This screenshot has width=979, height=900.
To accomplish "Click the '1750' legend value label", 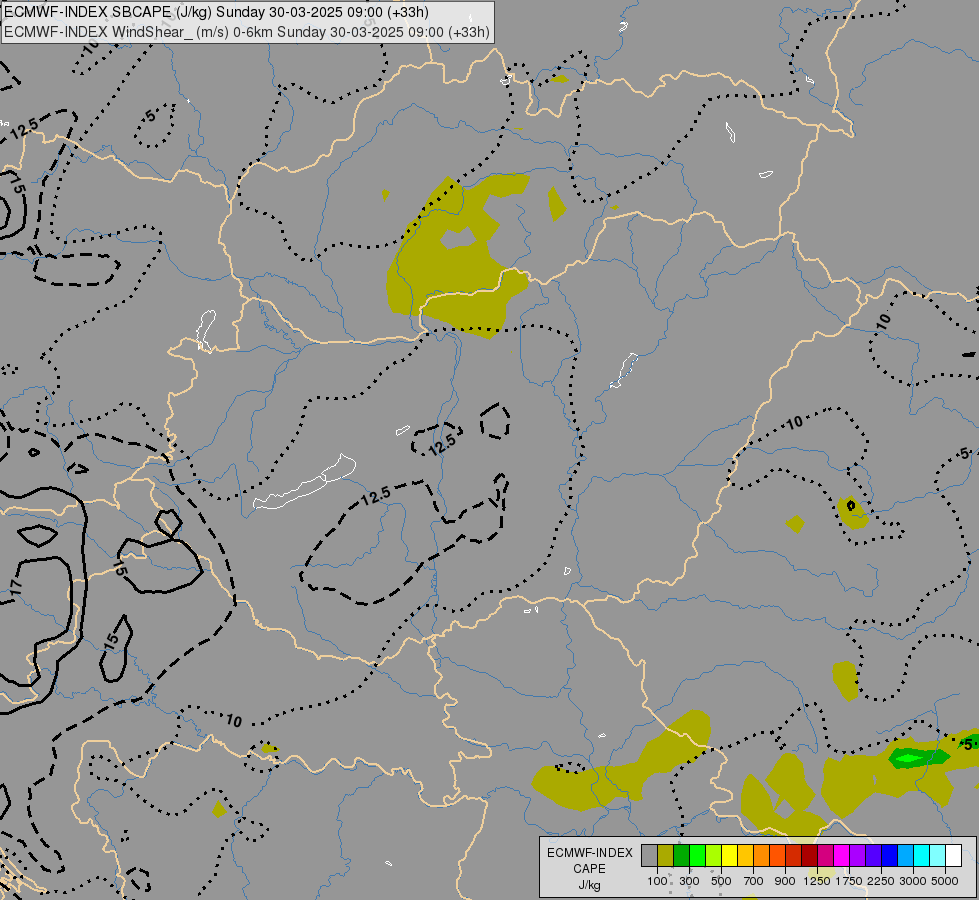I will tap(849, 881).
